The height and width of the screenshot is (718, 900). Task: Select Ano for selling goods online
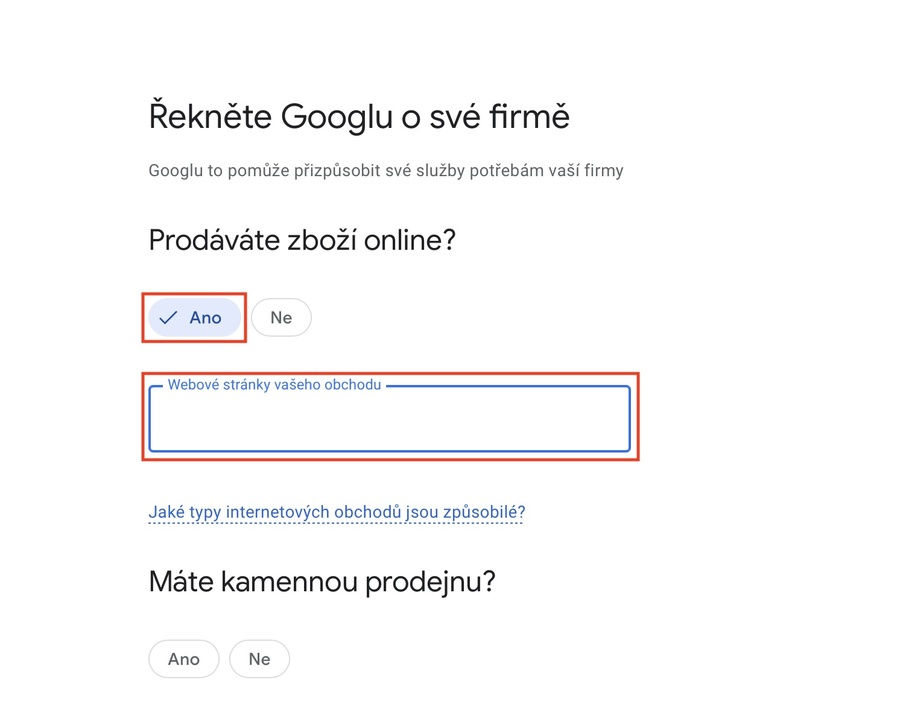(x=196, y=318)
